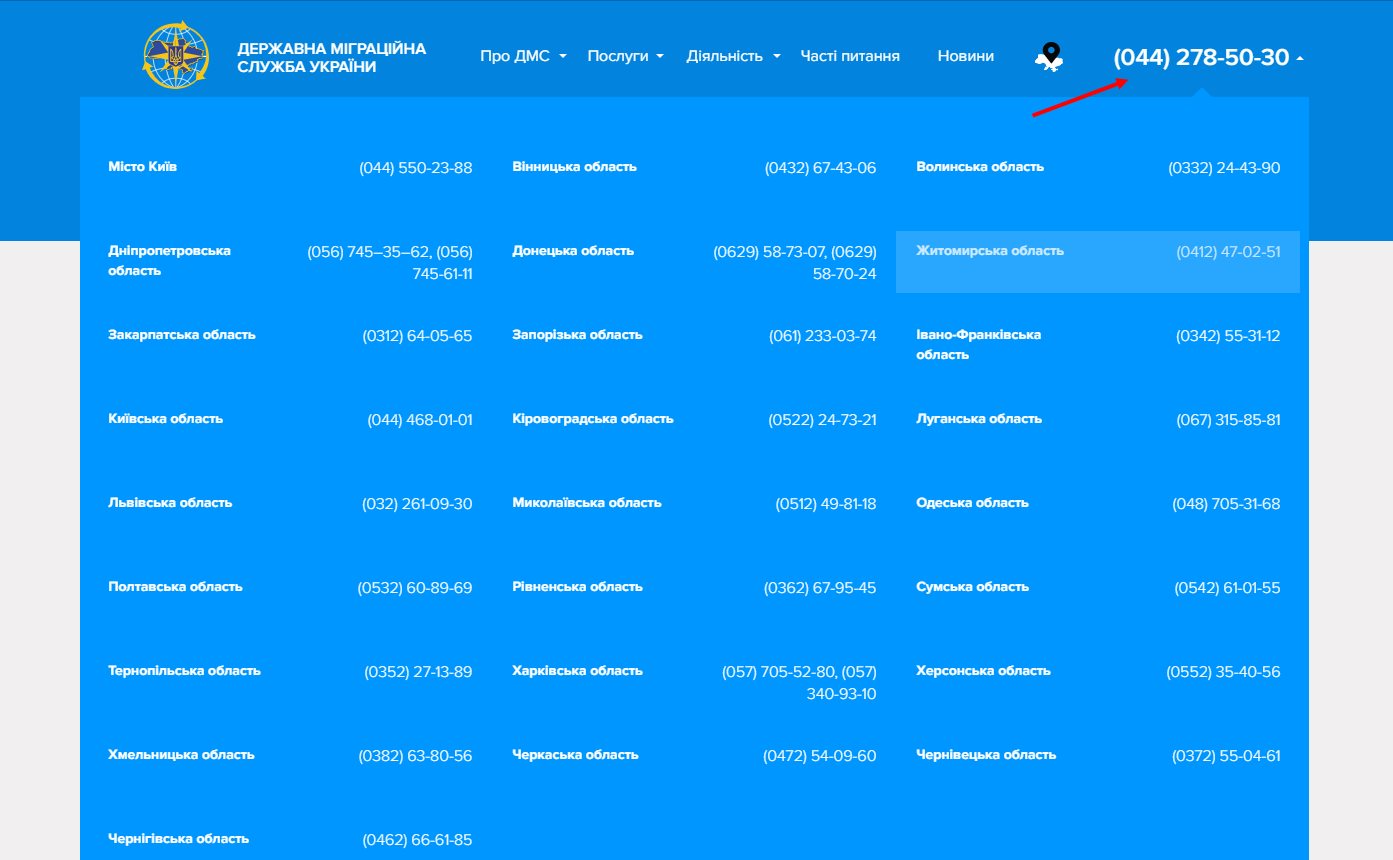The height and width of the screenshot is (860, 1393).
Task: Open the Часті питання menu item
Action: [850, 56]
